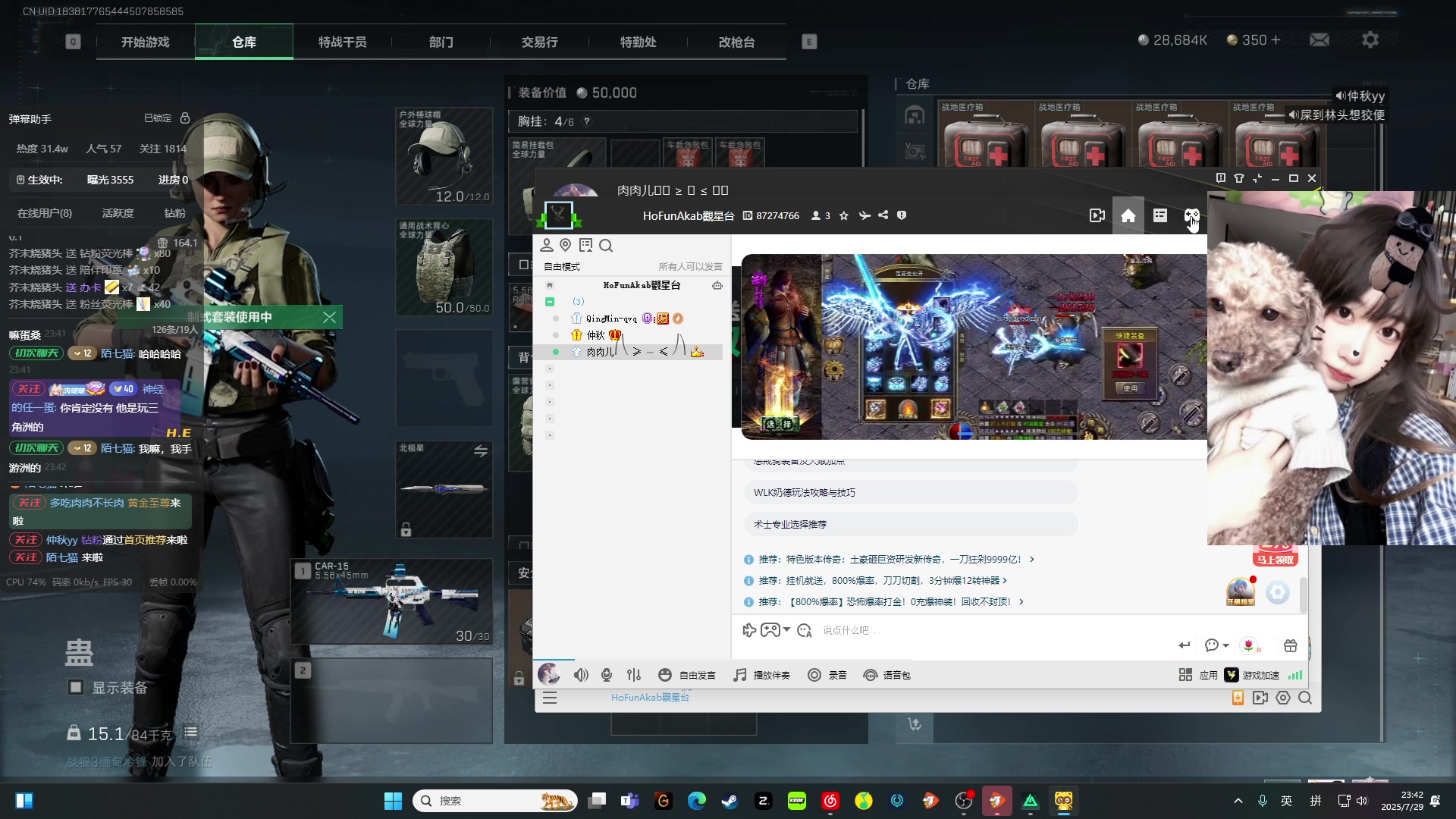This screenshot has height=819, width=1456.
Task: Toggle the 显示装备 checkbox
Action: click(76, 687)
